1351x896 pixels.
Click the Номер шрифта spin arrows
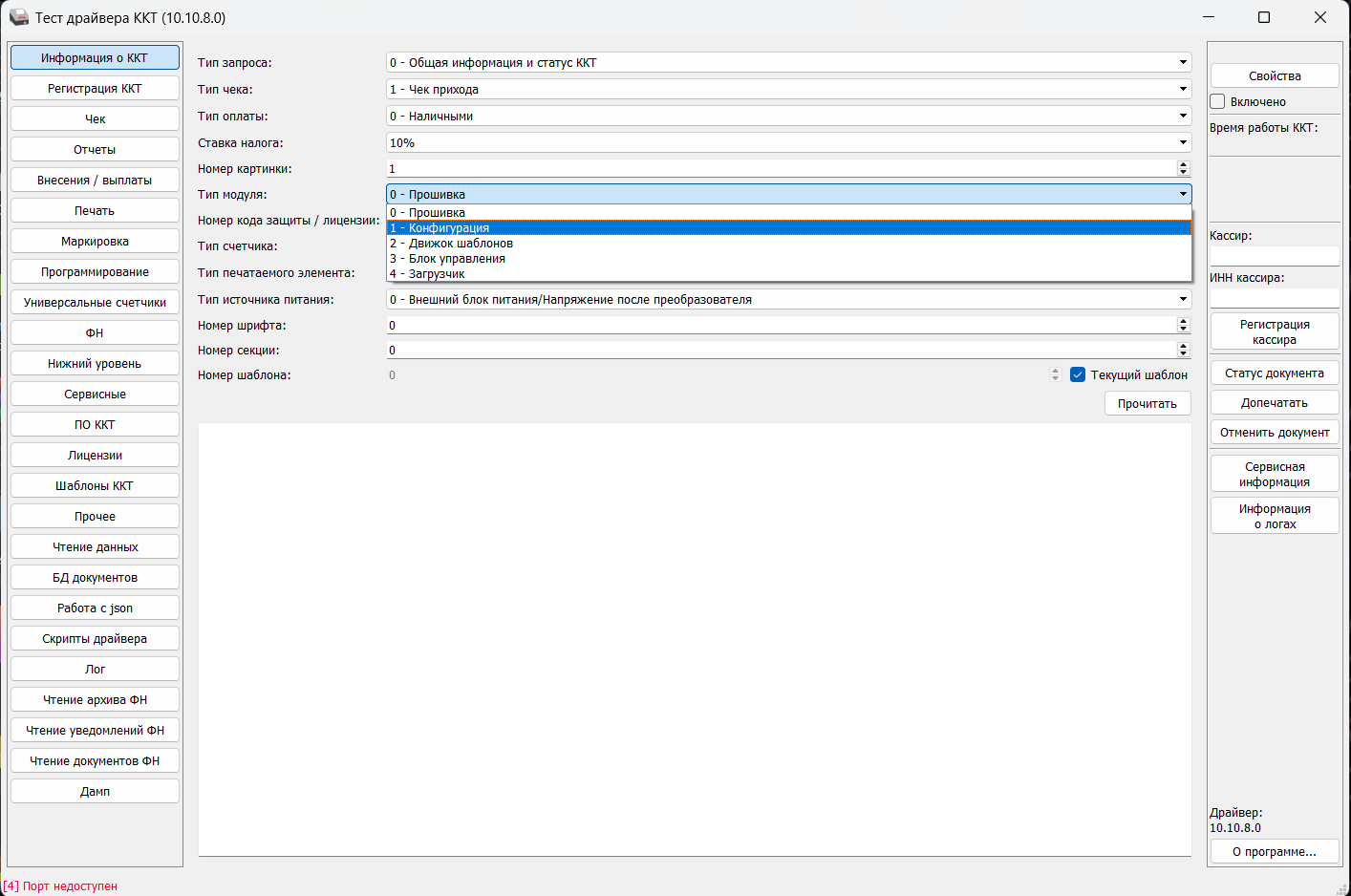pos(1183,325)
